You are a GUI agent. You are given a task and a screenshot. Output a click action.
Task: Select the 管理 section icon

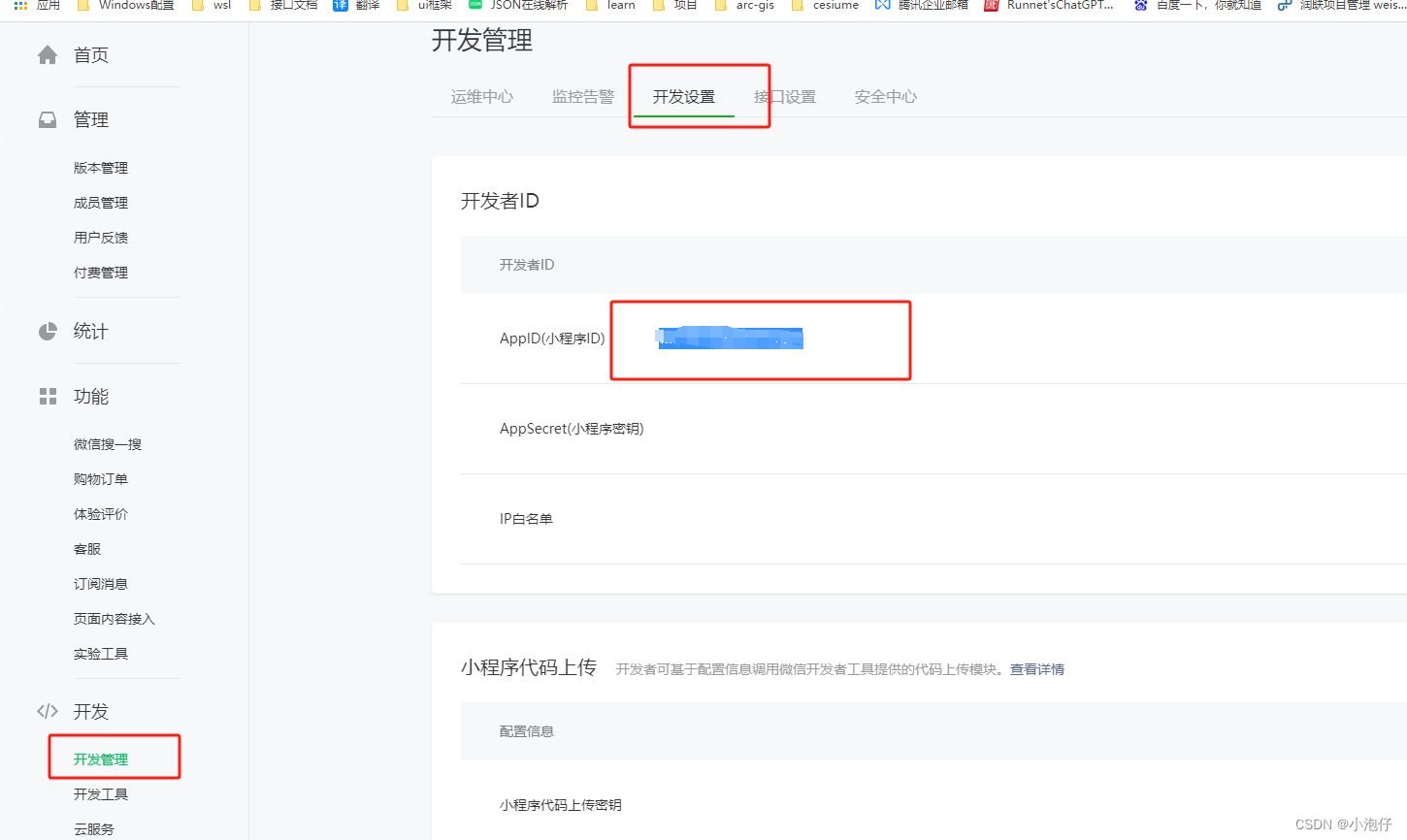[x=48, y=118]
